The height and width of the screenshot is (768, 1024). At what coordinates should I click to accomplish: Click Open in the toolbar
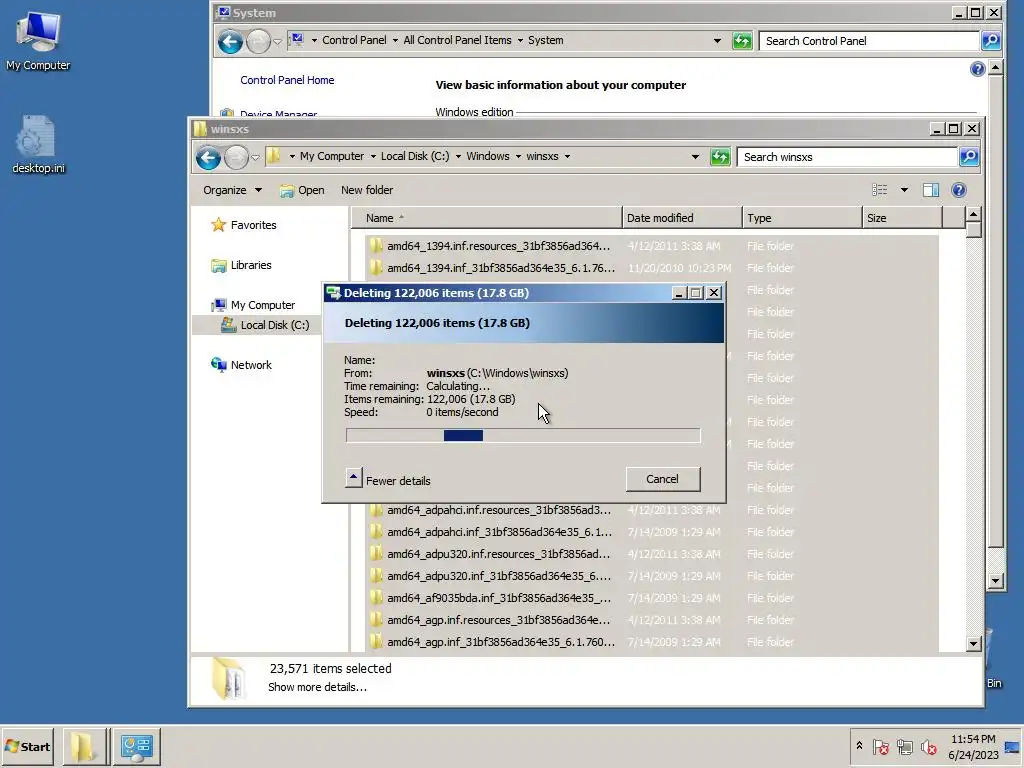[302, 190]
